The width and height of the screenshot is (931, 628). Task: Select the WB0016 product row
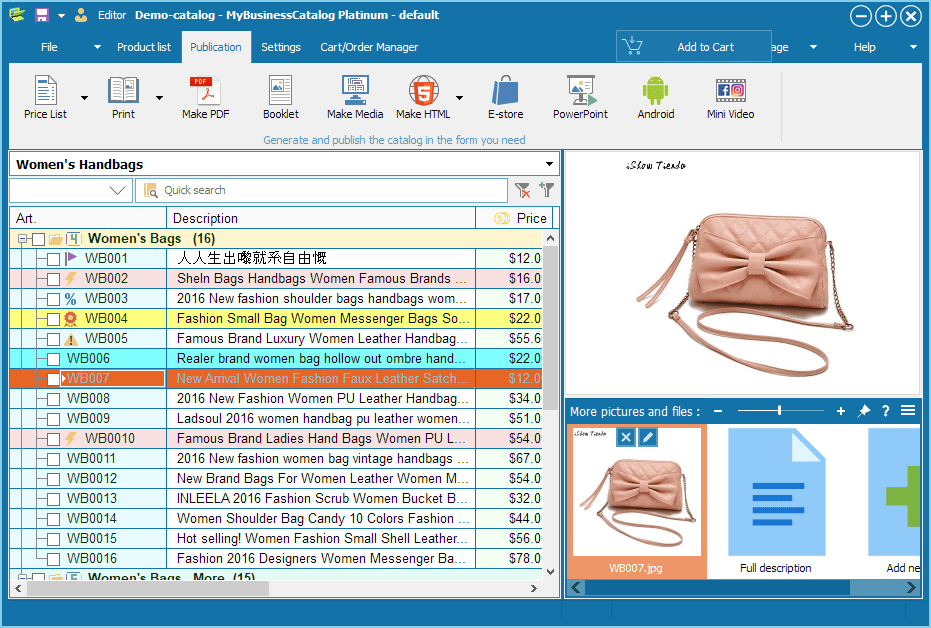276,559
